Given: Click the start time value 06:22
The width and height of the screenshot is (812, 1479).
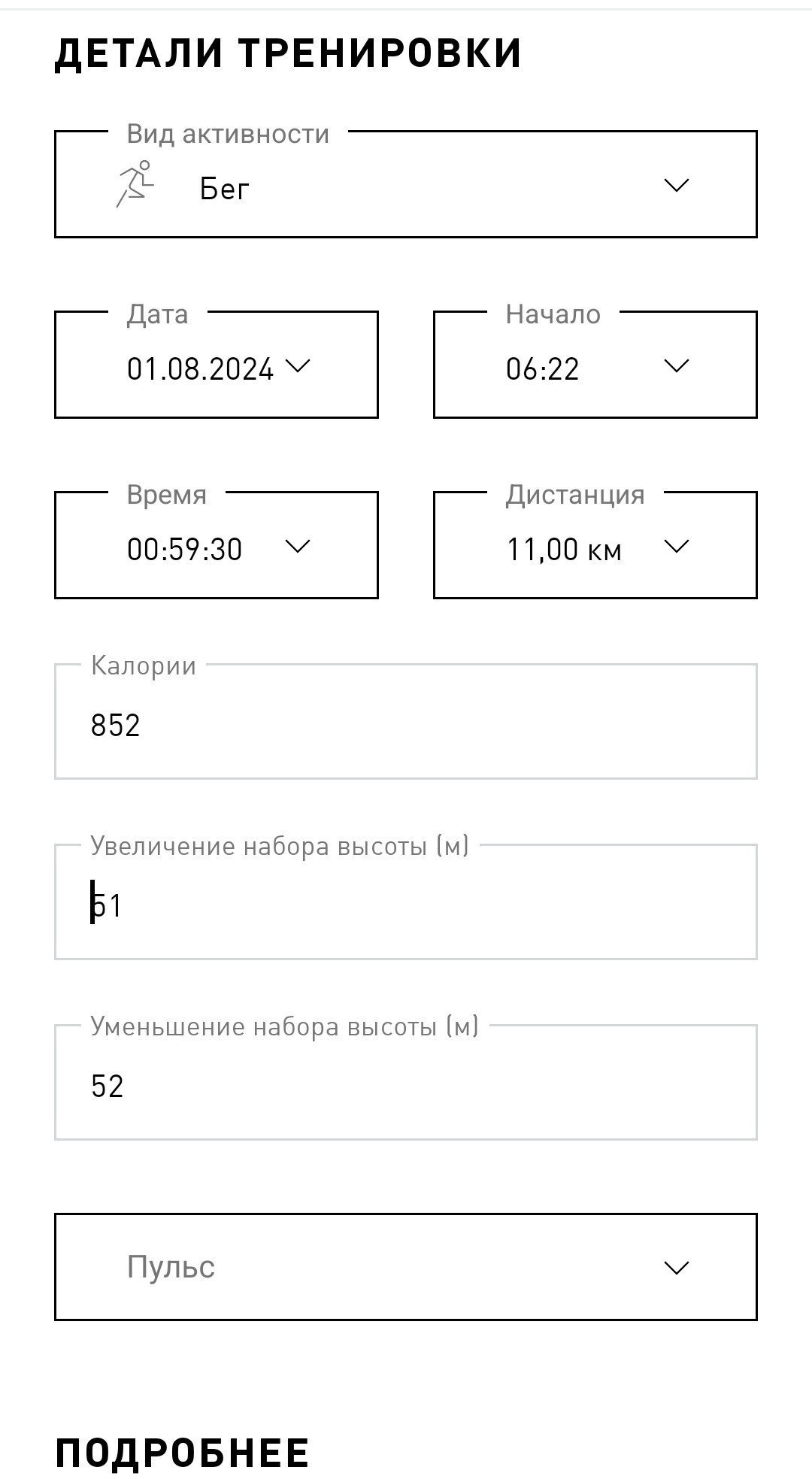Looking at the screenshot, I should click(x=542, y=369).
